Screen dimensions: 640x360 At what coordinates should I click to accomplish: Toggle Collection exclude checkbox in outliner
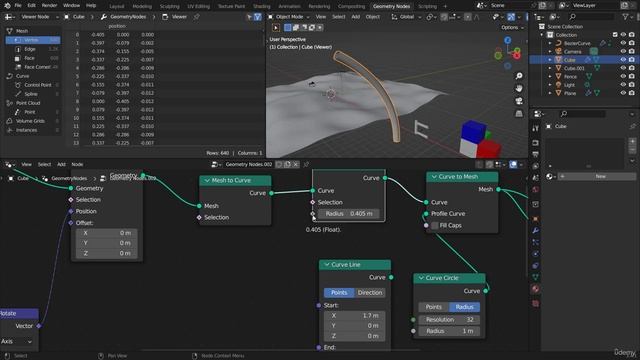click(x=615, y=35)
